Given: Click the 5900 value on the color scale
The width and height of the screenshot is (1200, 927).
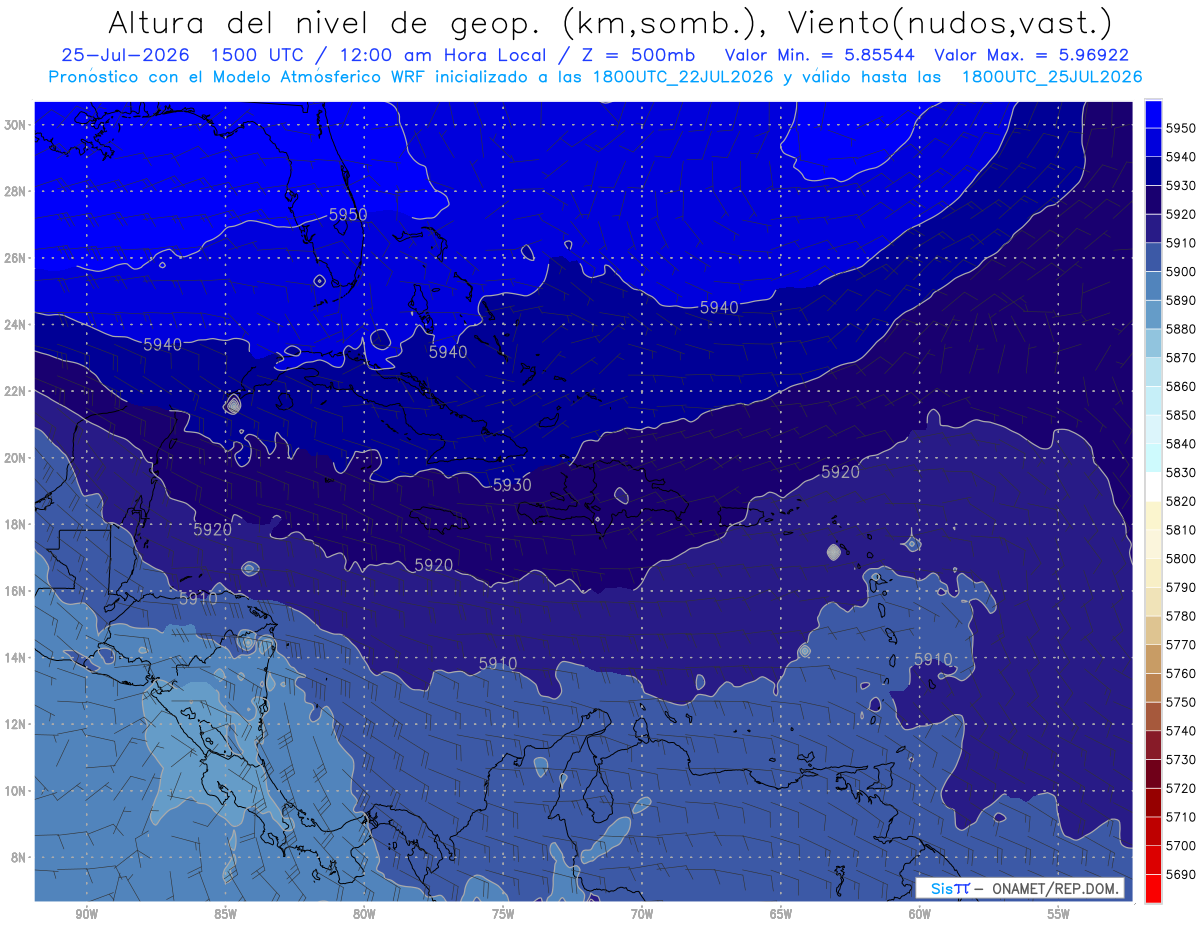Looking at the screenshot, I should click(x=1180, y=271).
